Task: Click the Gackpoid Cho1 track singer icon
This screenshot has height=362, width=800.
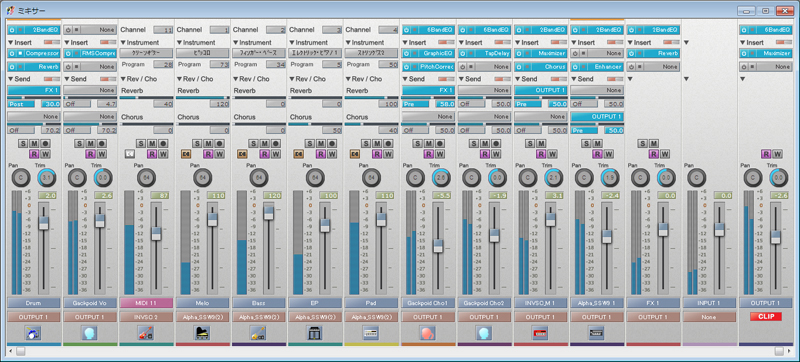Action: click(428, 333)
